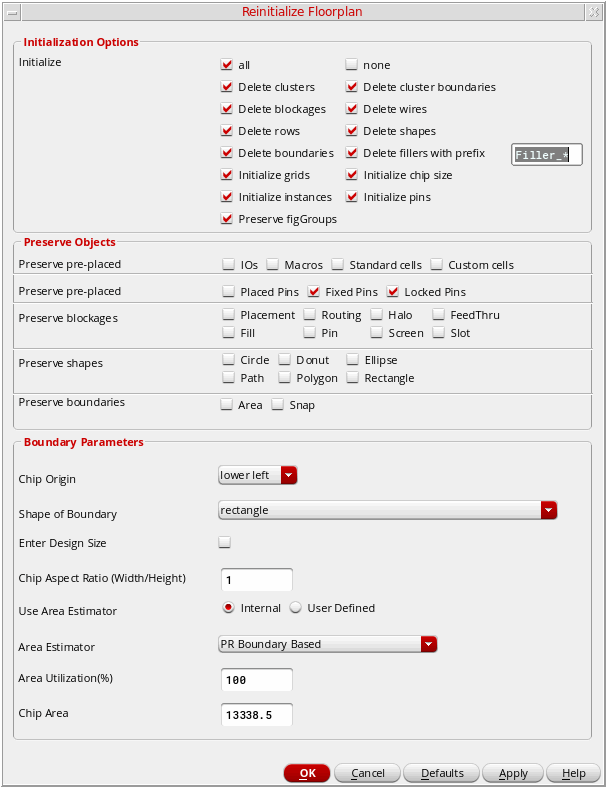Viewport: 606px width, 787px height.
Task: Expand the Shape of Boundary dropdown
Action: pos(387,510)
